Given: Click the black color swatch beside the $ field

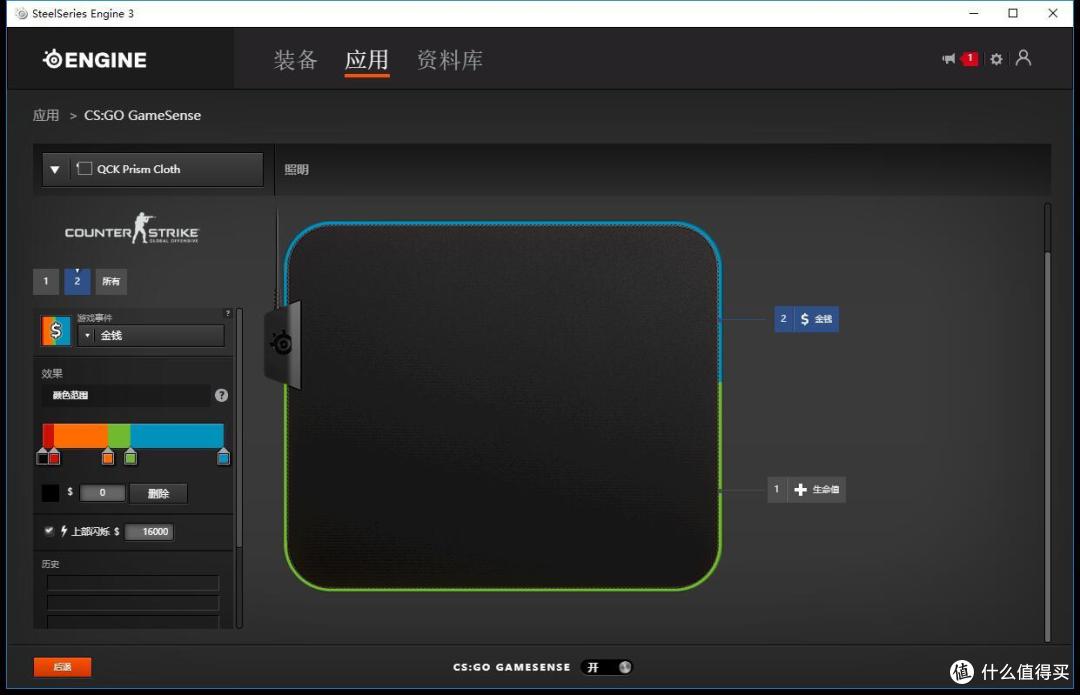Looking at the screenshot, I should point(50,493).
